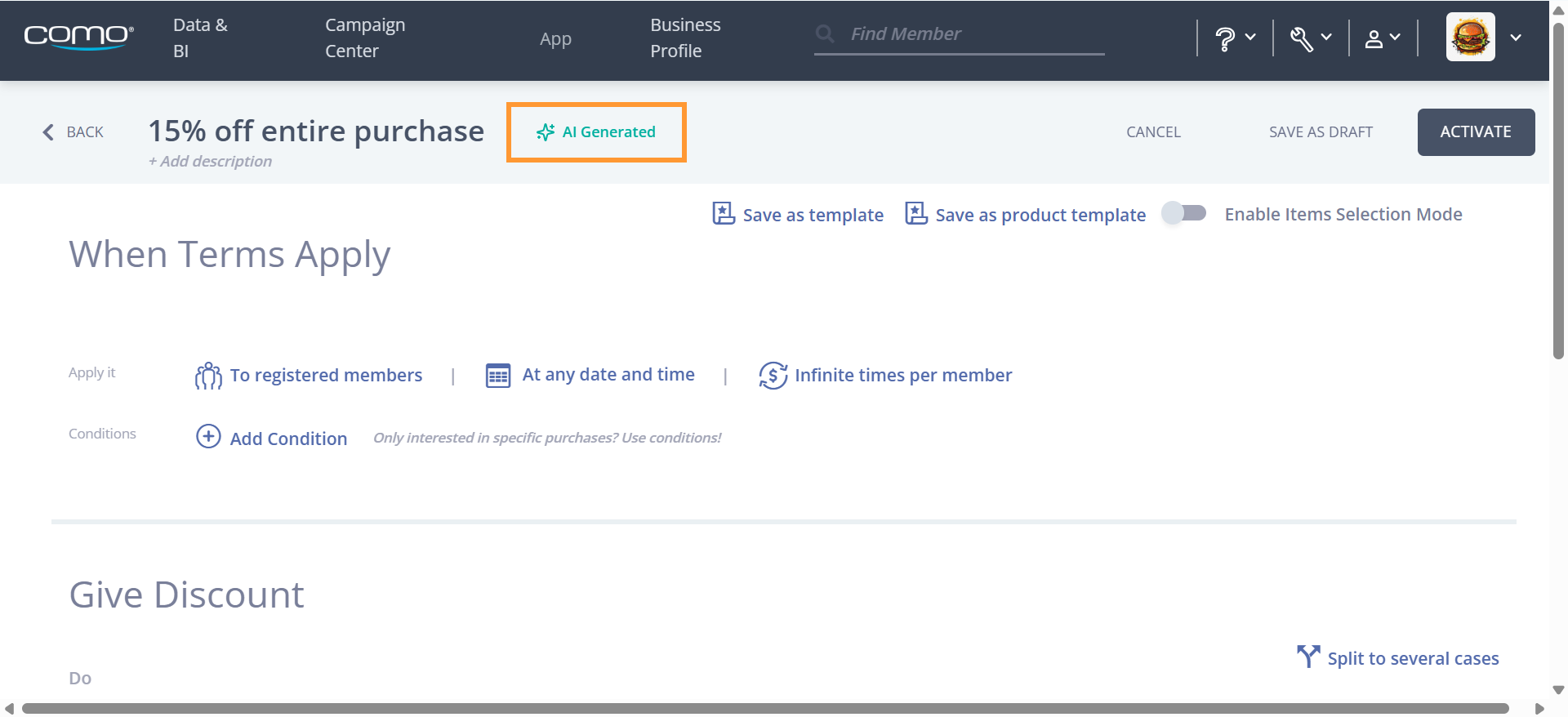
Task: Click Save as product template text
Action: pos(1040,216)
